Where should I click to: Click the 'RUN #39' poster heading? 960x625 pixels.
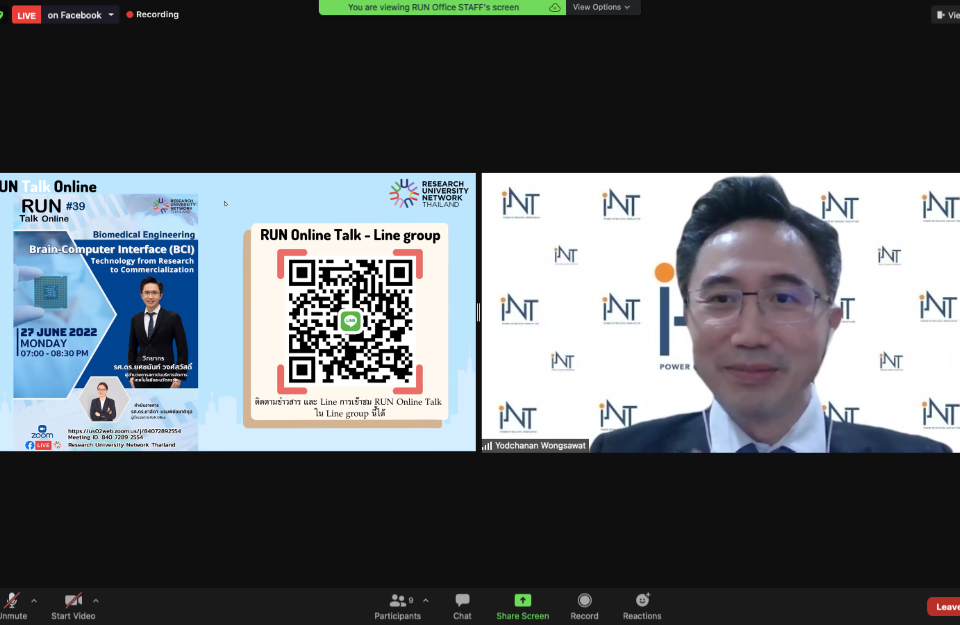click(53, 206)
